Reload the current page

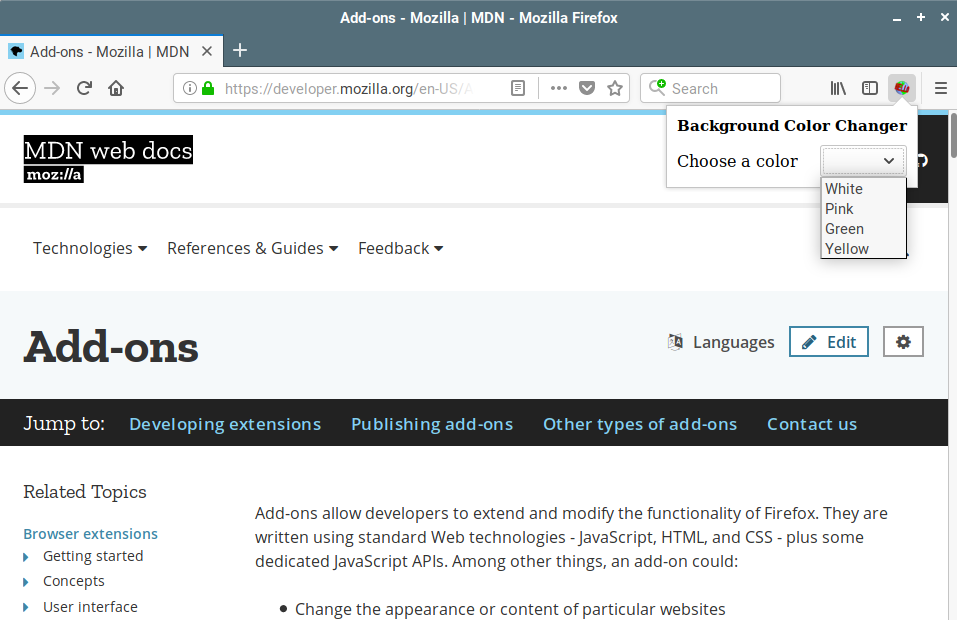pyautogui.click(x=84, y=88)
